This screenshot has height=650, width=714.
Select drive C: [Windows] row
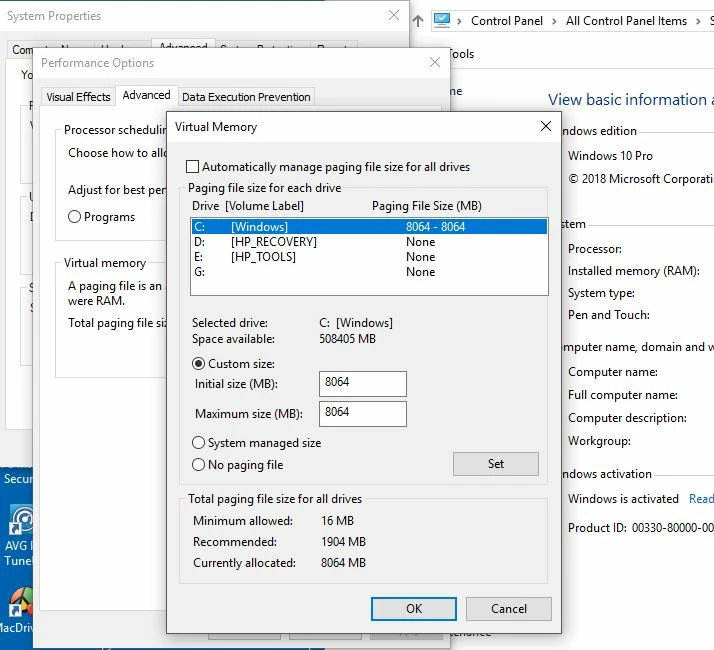click(369, 226)
